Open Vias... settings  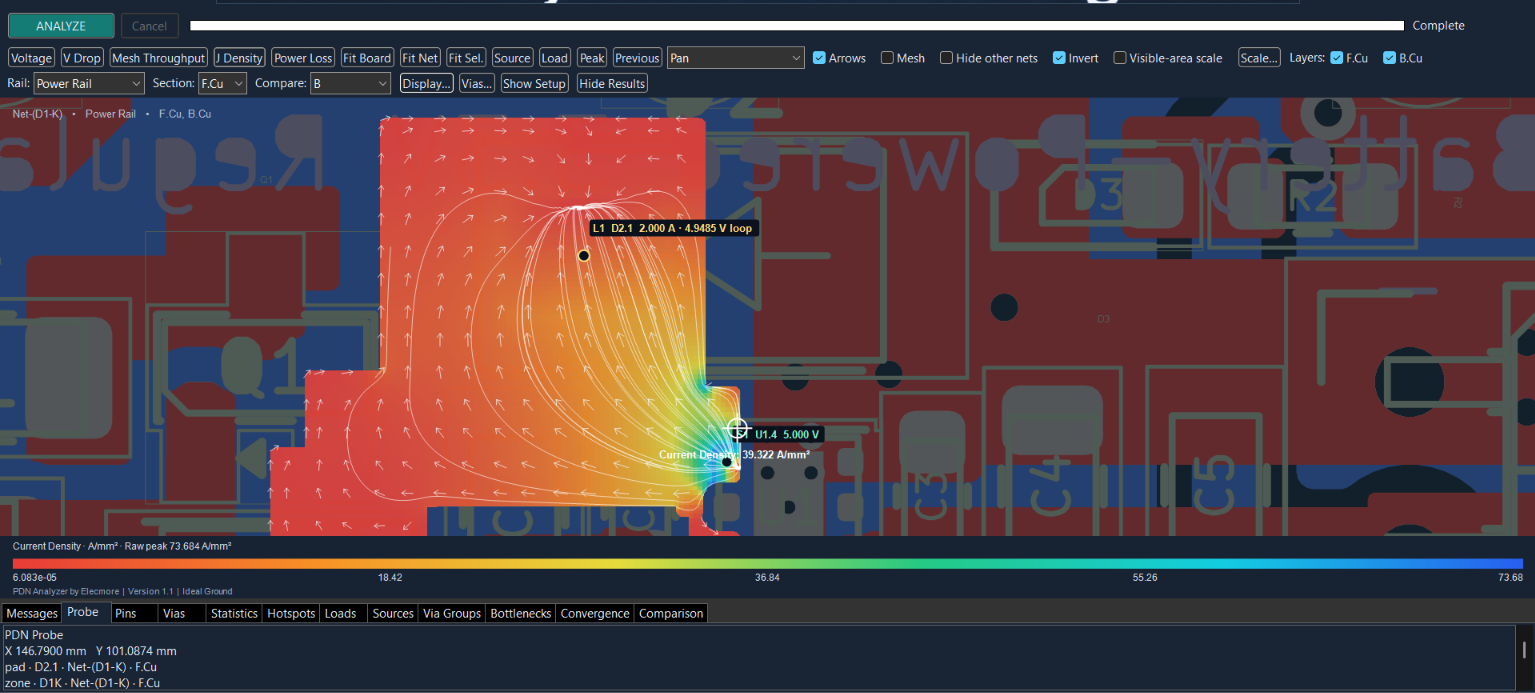[x=477, y=84]
